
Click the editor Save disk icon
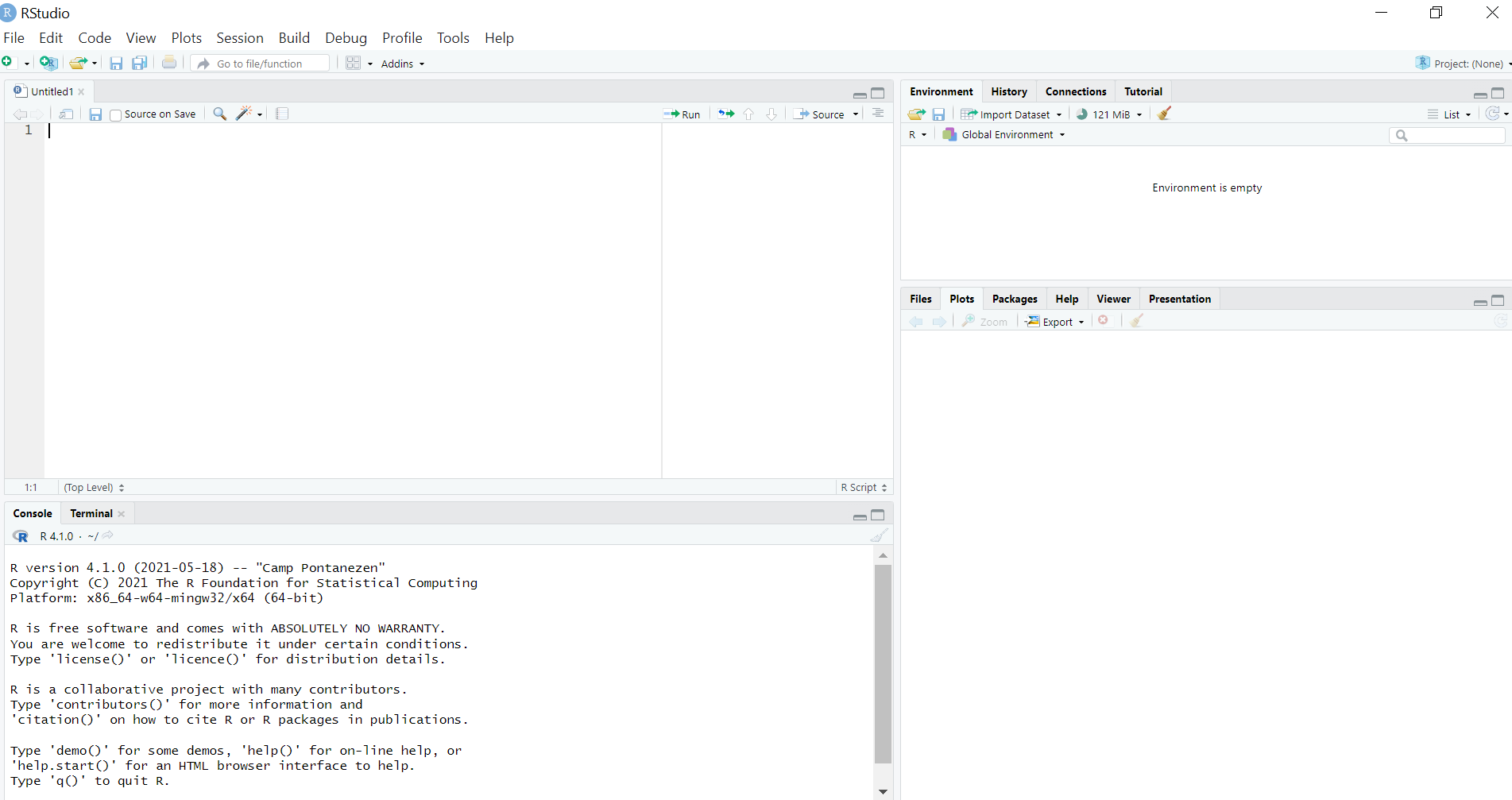(x=95, y=114)
